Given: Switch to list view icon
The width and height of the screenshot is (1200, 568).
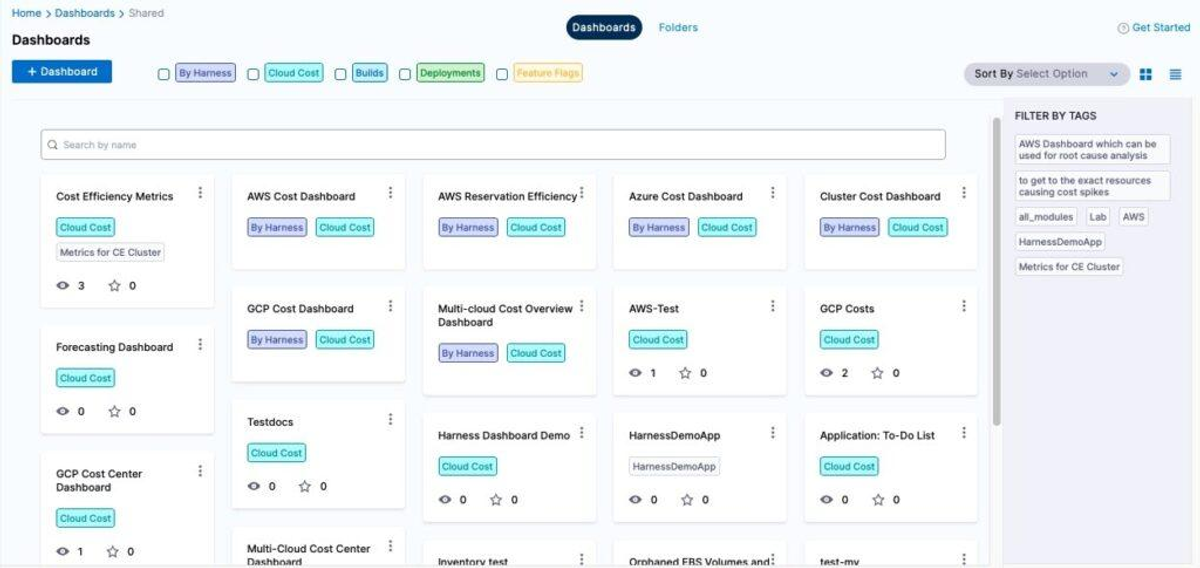Looking at the screenshot, I should [x=1175, y=74].
